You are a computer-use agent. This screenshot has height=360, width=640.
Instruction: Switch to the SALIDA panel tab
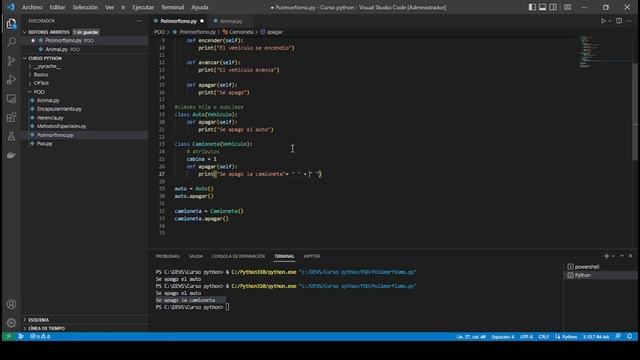196,256
